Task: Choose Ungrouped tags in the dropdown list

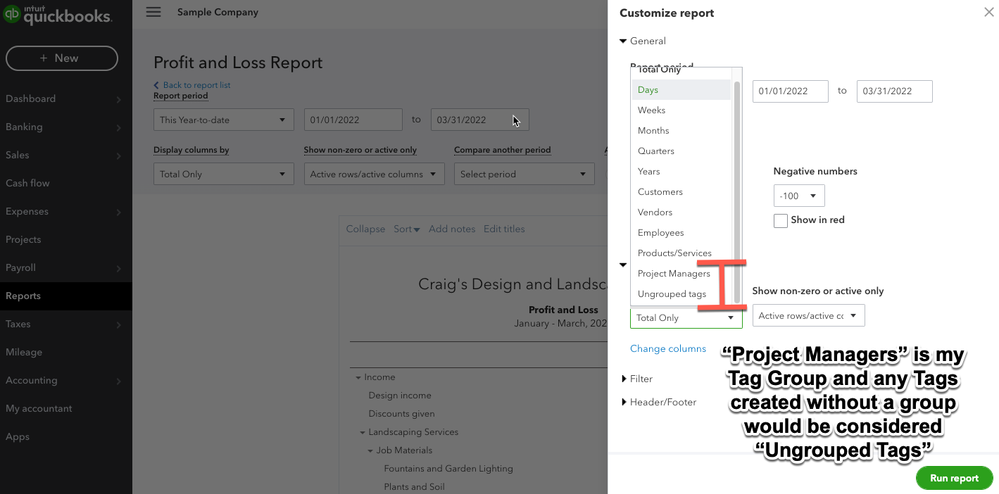Action: coord(672,294)
